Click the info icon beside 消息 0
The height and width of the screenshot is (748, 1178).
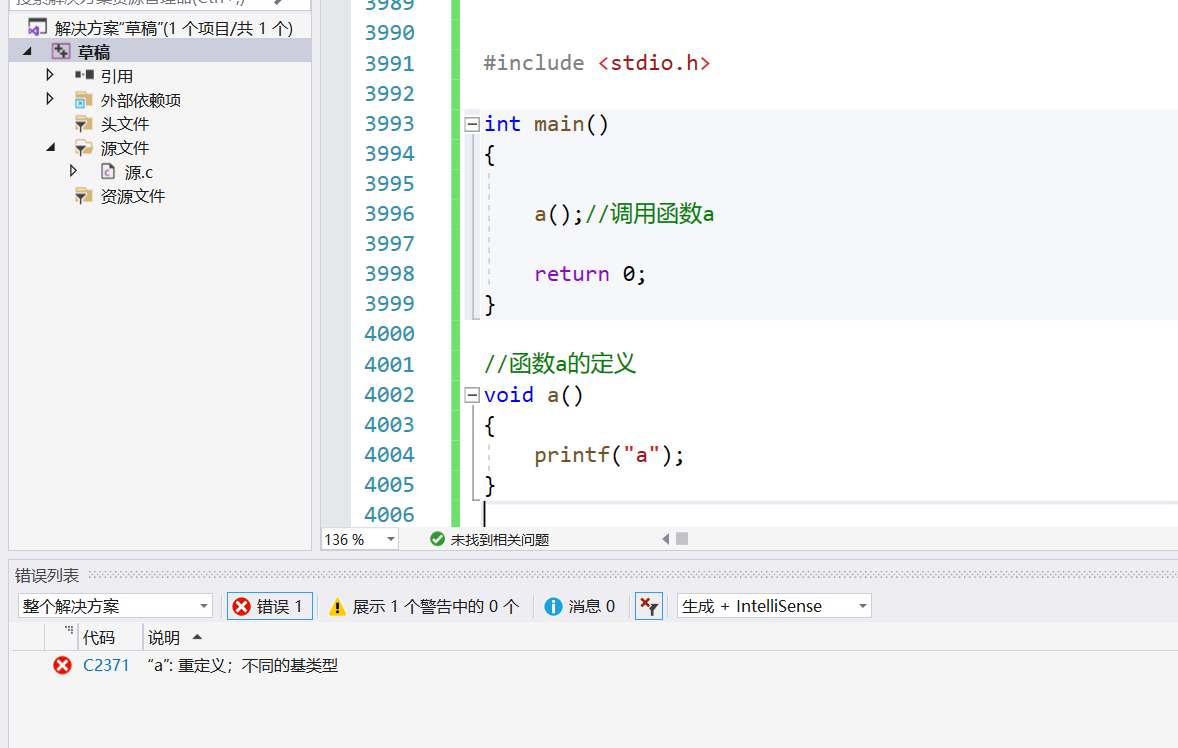point(553,606)
